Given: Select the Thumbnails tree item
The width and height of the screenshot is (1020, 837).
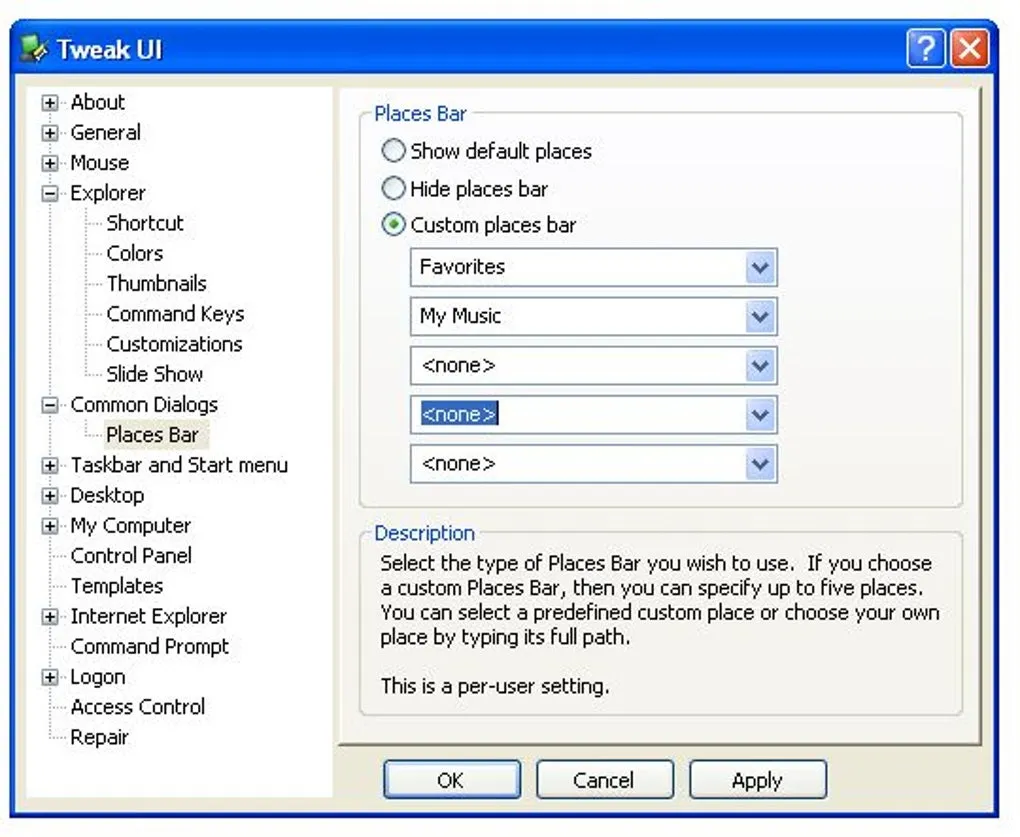Looking at the screenshot, I should pyautogui.click(x=157, y=284).
